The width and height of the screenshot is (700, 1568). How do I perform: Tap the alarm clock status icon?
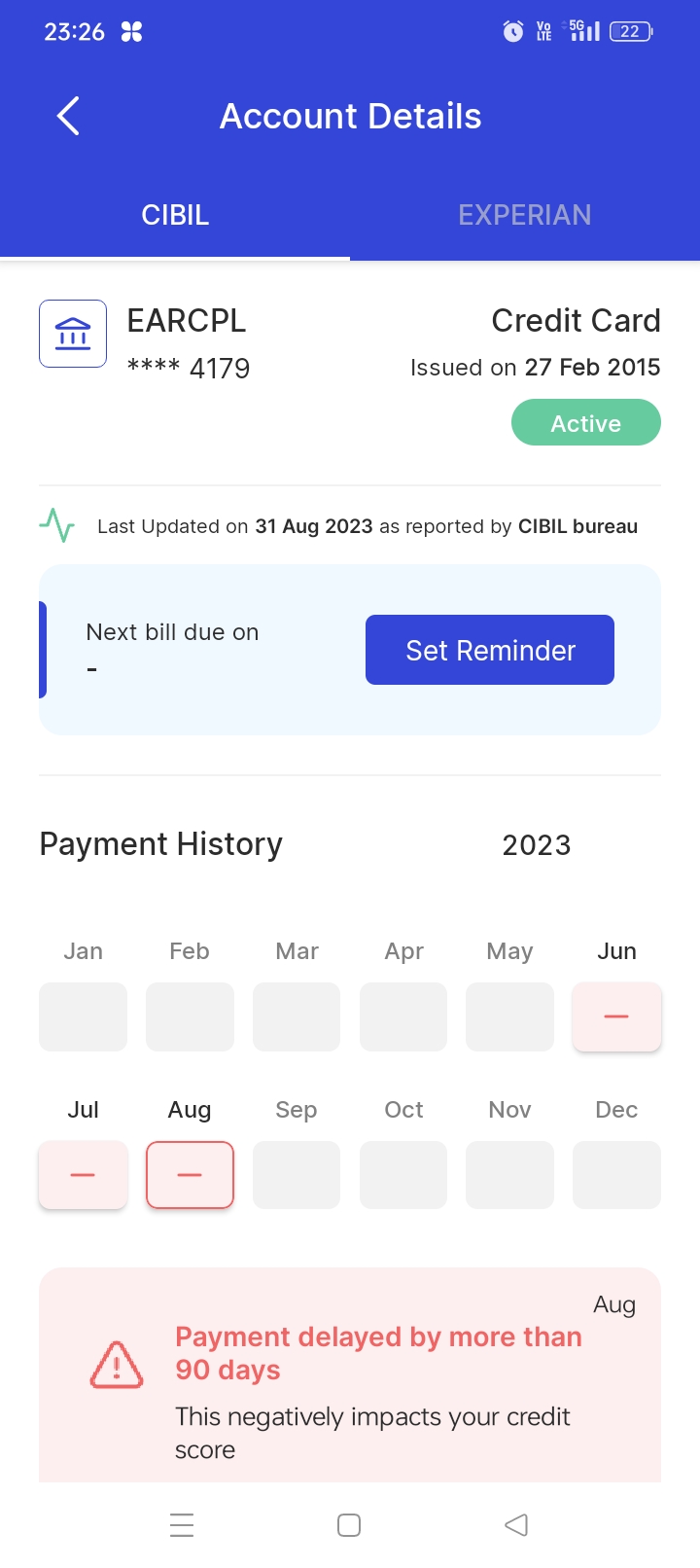pyautogui.click(x=512, y=32)
